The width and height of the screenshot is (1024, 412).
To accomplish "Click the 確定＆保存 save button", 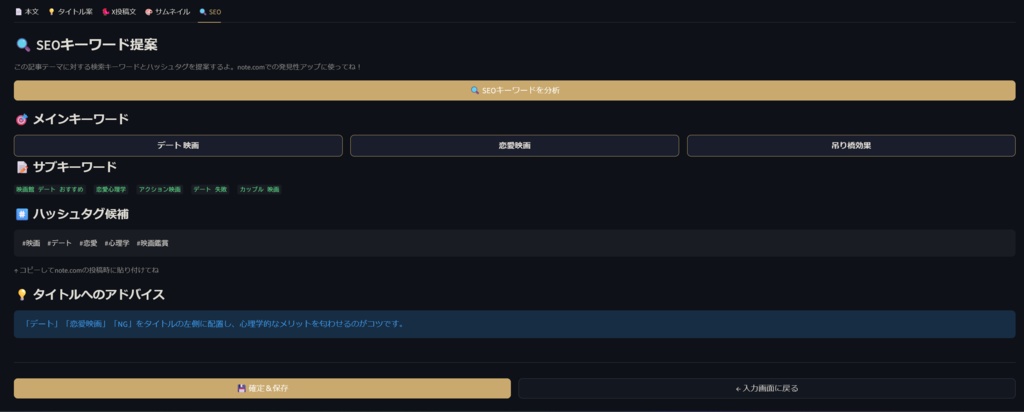I will point(263,388).
